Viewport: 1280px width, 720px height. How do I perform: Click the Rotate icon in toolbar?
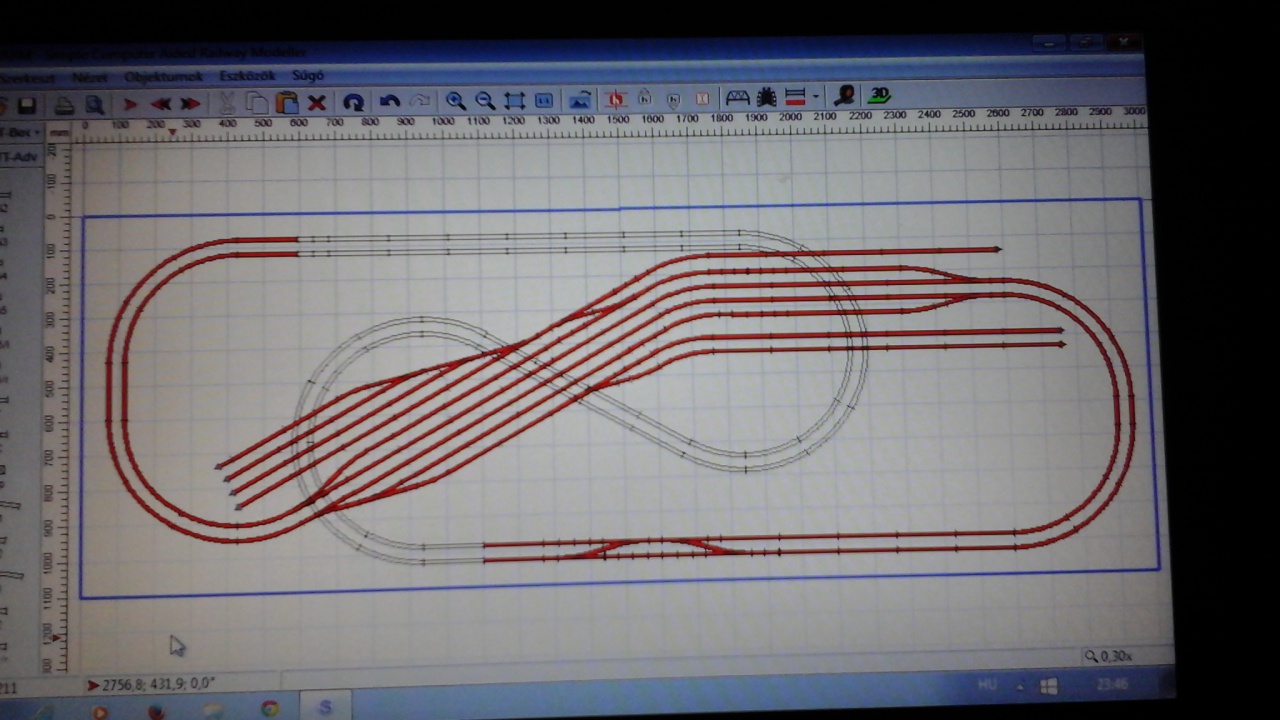tap(353, 102)
